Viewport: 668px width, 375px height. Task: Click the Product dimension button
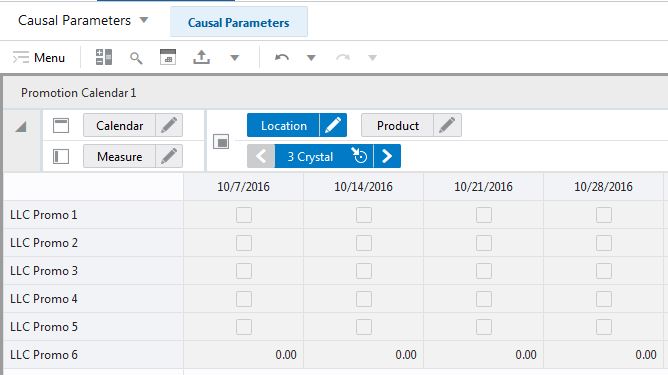[397, 125]
